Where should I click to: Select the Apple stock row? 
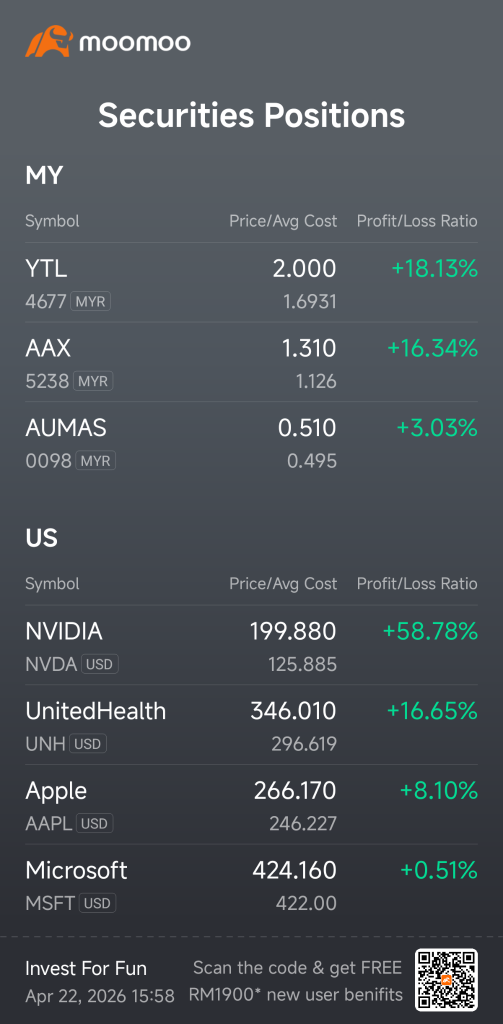pyautogui.click(x=252, y=805)
